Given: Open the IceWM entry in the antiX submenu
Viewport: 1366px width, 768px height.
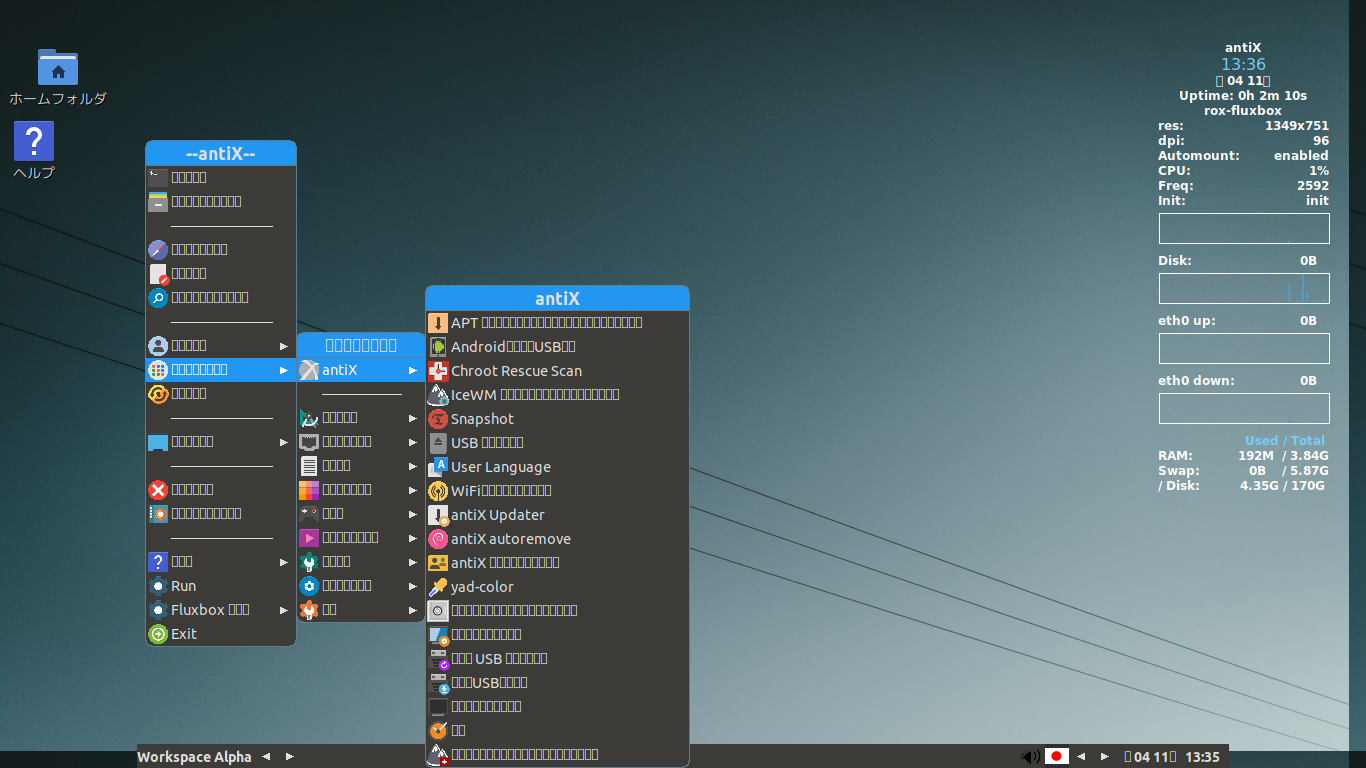Looking at the screenshot, I should (557, 394).
